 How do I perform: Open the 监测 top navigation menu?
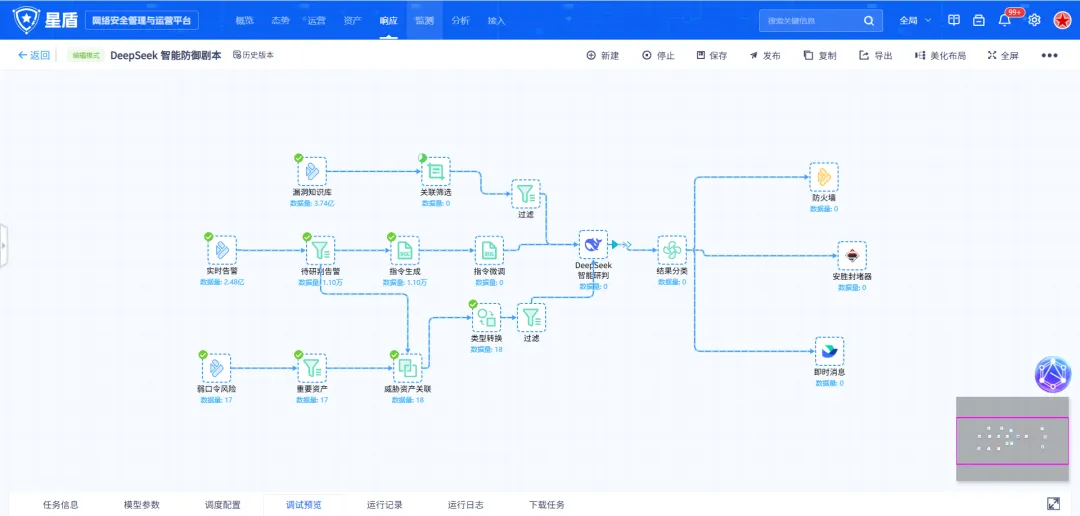point(424,20)
